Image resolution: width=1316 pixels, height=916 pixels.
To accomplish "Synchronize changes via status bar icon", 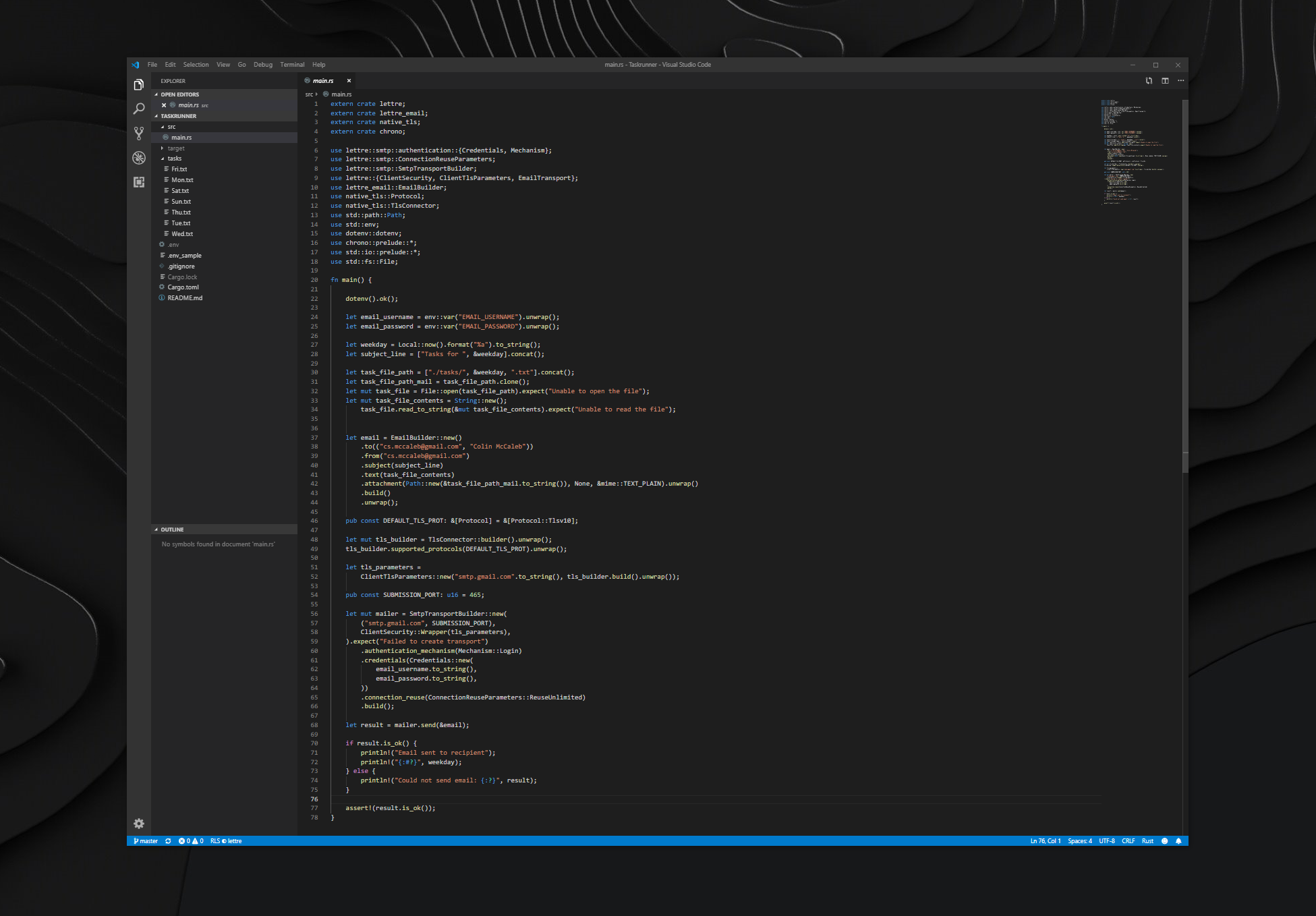I will 168,841.
